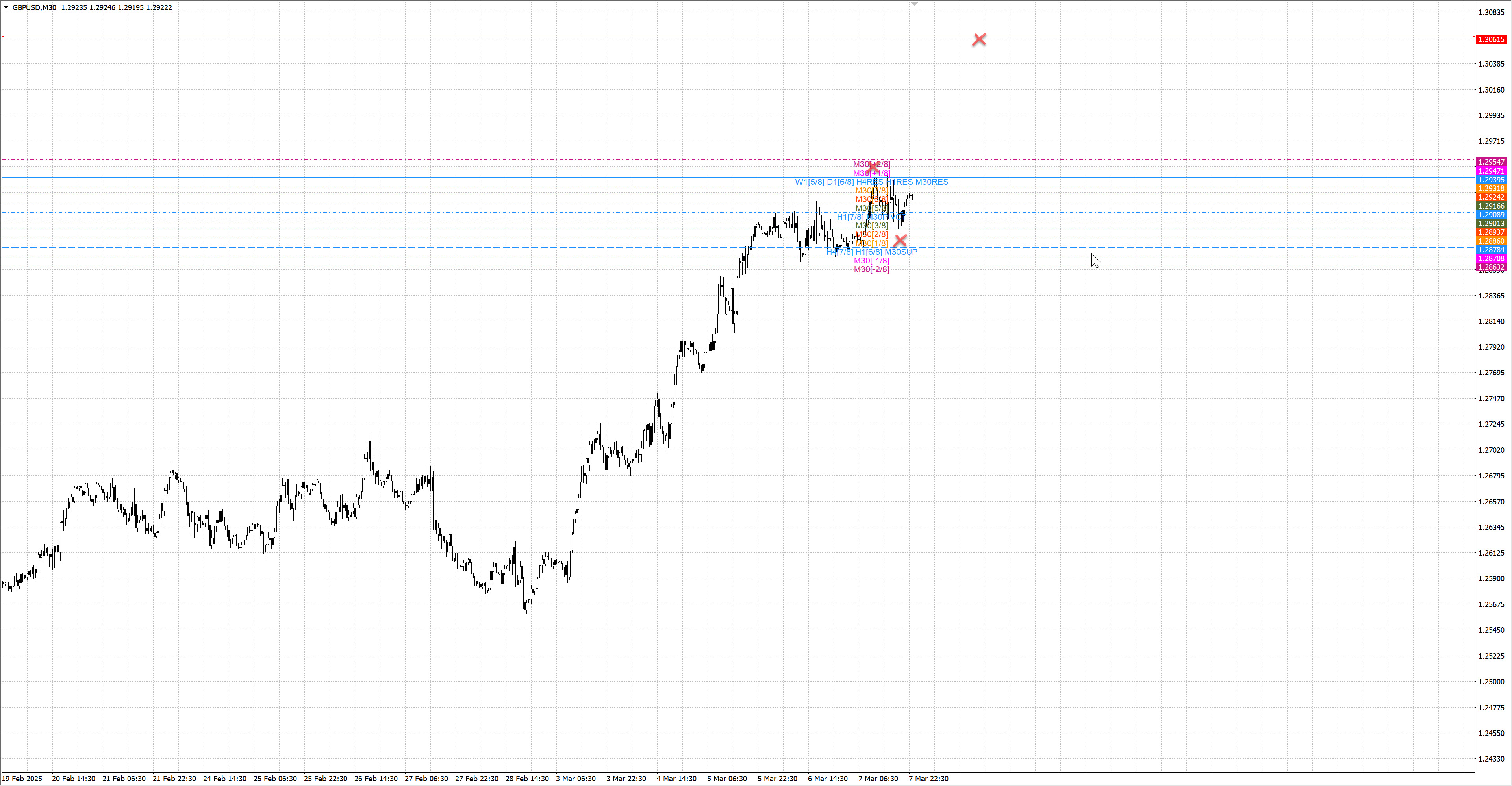
Task: Open the GBPUSD,M30 chart title dropdown arrow
Action: pos(6,7)
